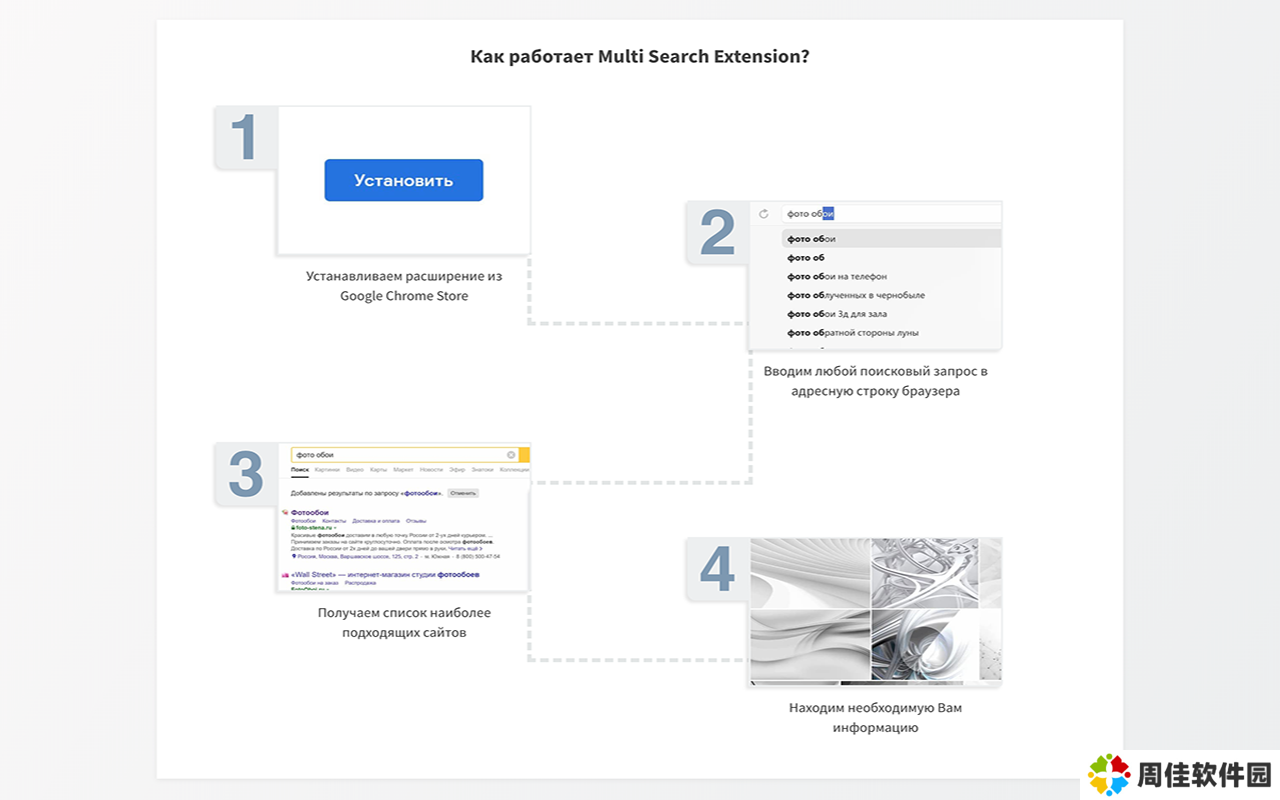Focus the address bar containing фото обои
Image resolution: width=1280 pixels, height=800 pixels.
[x=890, y=213]
